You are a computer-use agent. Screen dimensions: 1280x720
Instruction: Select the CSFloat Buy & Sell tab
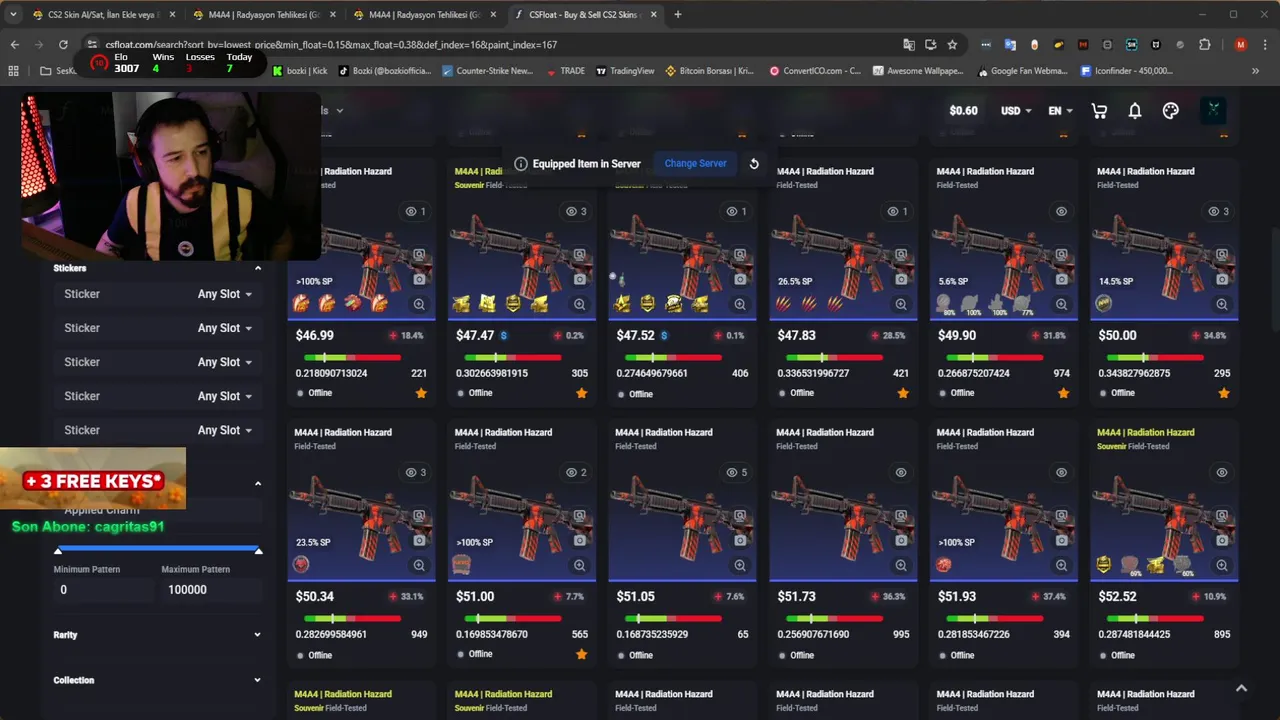[x=585, y=15]
